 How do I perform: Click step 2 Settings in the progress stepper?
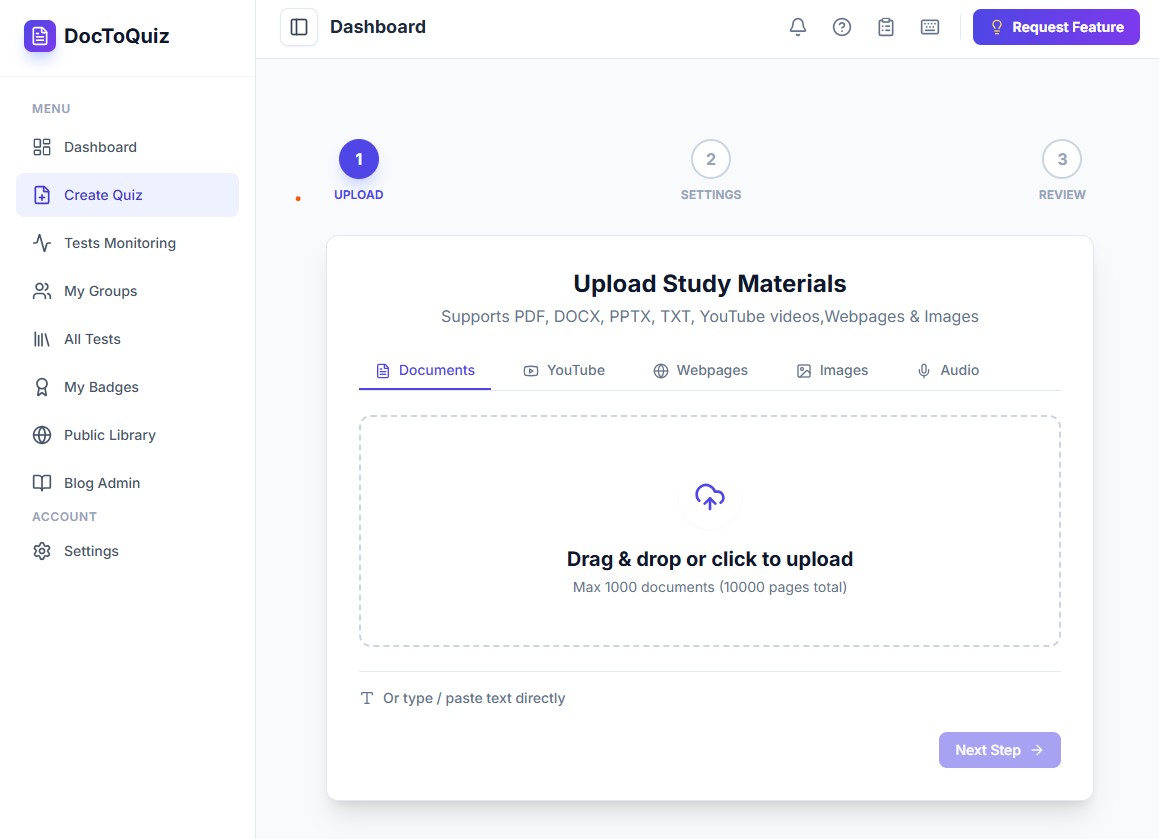pos(710,158)
